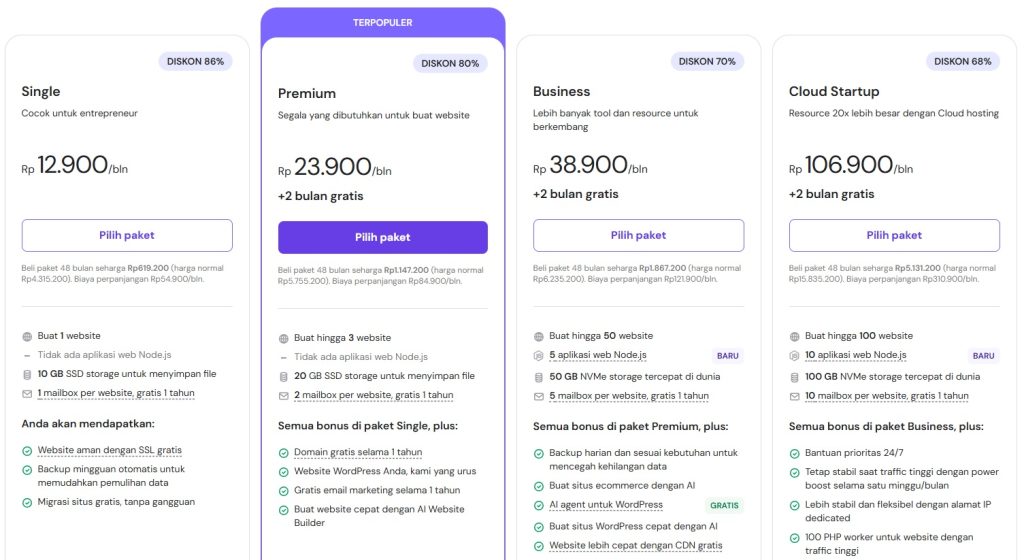Click Node.js icon in Business plan
This screenshot has width=1024, height=560.
[x=539, y=355]
